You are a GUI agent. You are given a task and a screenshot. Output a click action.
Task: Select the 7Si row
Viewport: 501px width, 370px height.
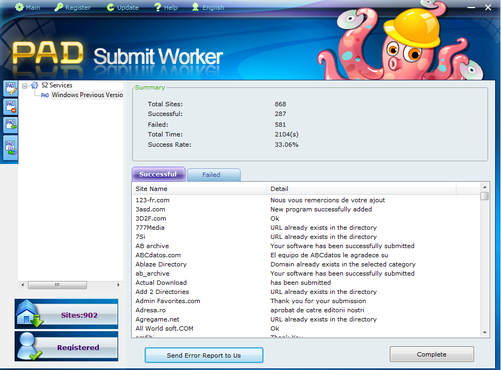tap(306, 237)
